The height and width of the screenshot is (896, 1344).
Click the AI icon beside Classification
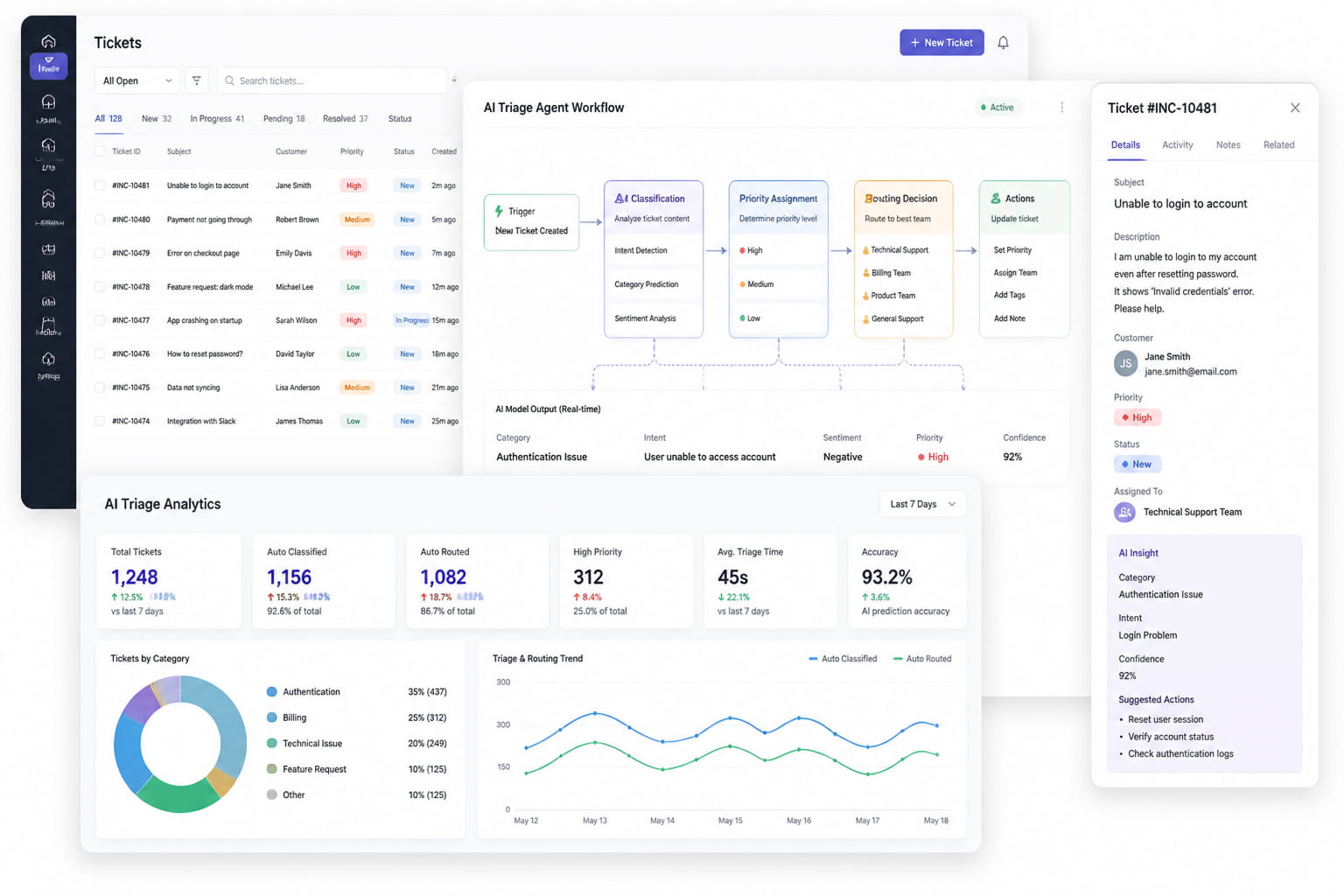pyautogui.click(x=620, y=199)
